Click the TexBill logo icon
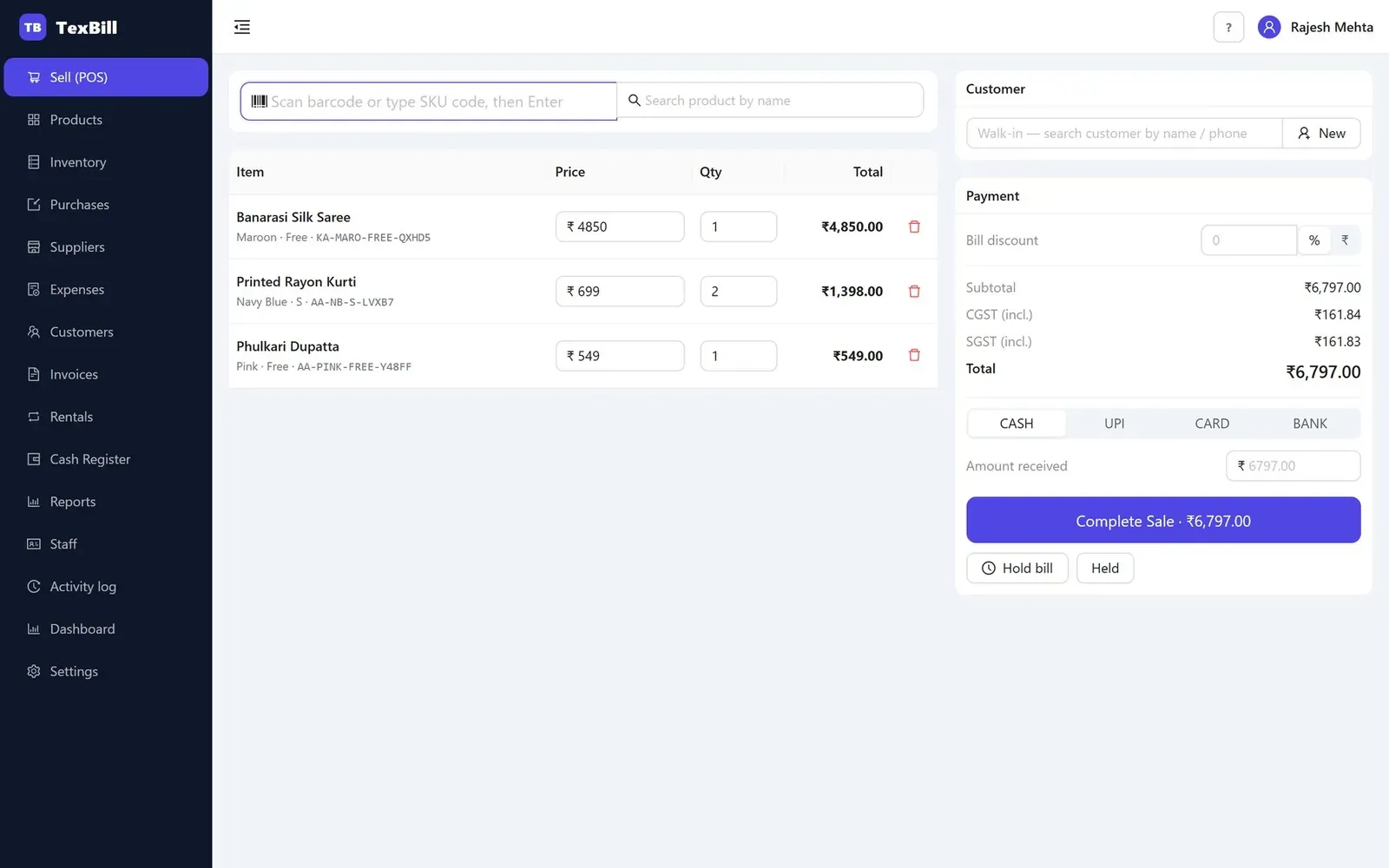Image resolution: width=1389 pixels, height=868 pixels. tap(33, 27)
